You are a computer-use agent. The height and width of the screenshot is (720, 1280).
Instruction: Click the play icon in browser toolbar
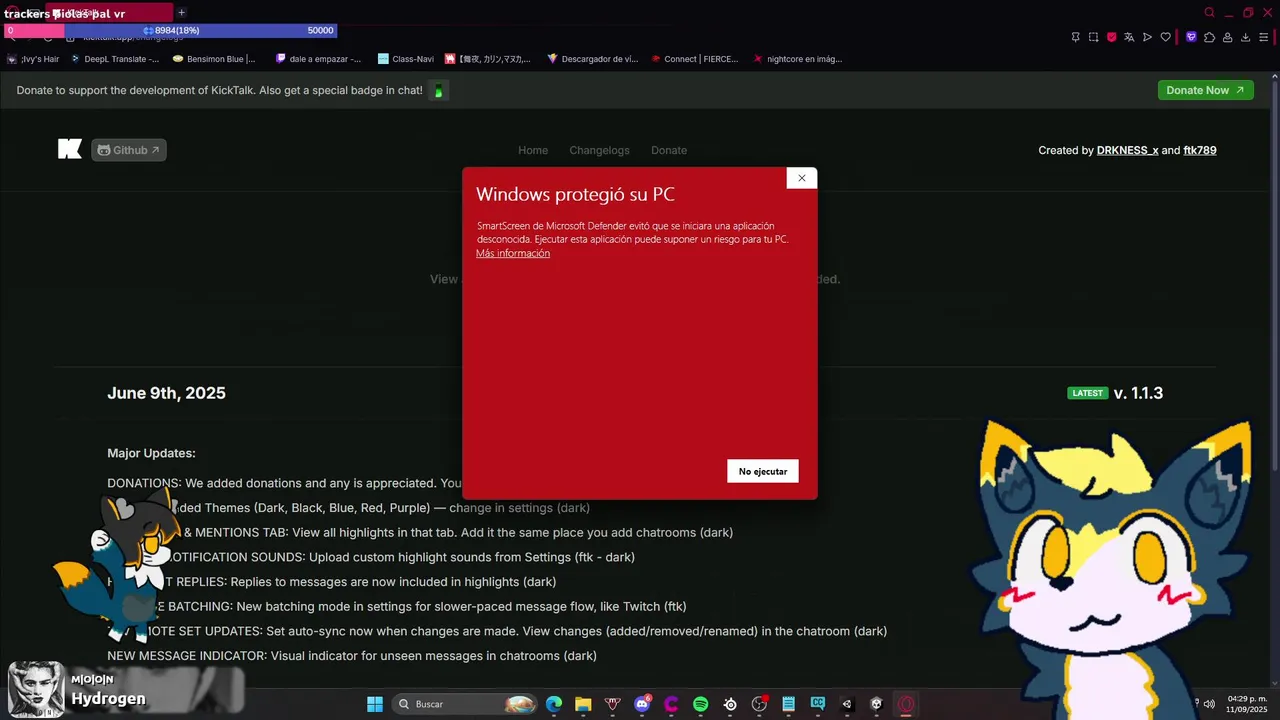point(1147,37)
